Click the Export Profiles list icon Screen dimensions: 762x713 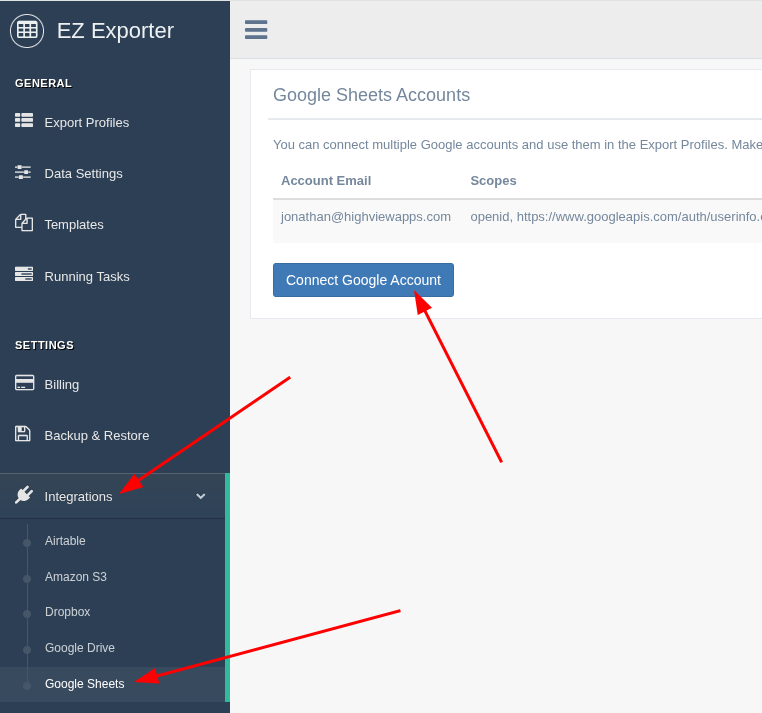(24, 121)
